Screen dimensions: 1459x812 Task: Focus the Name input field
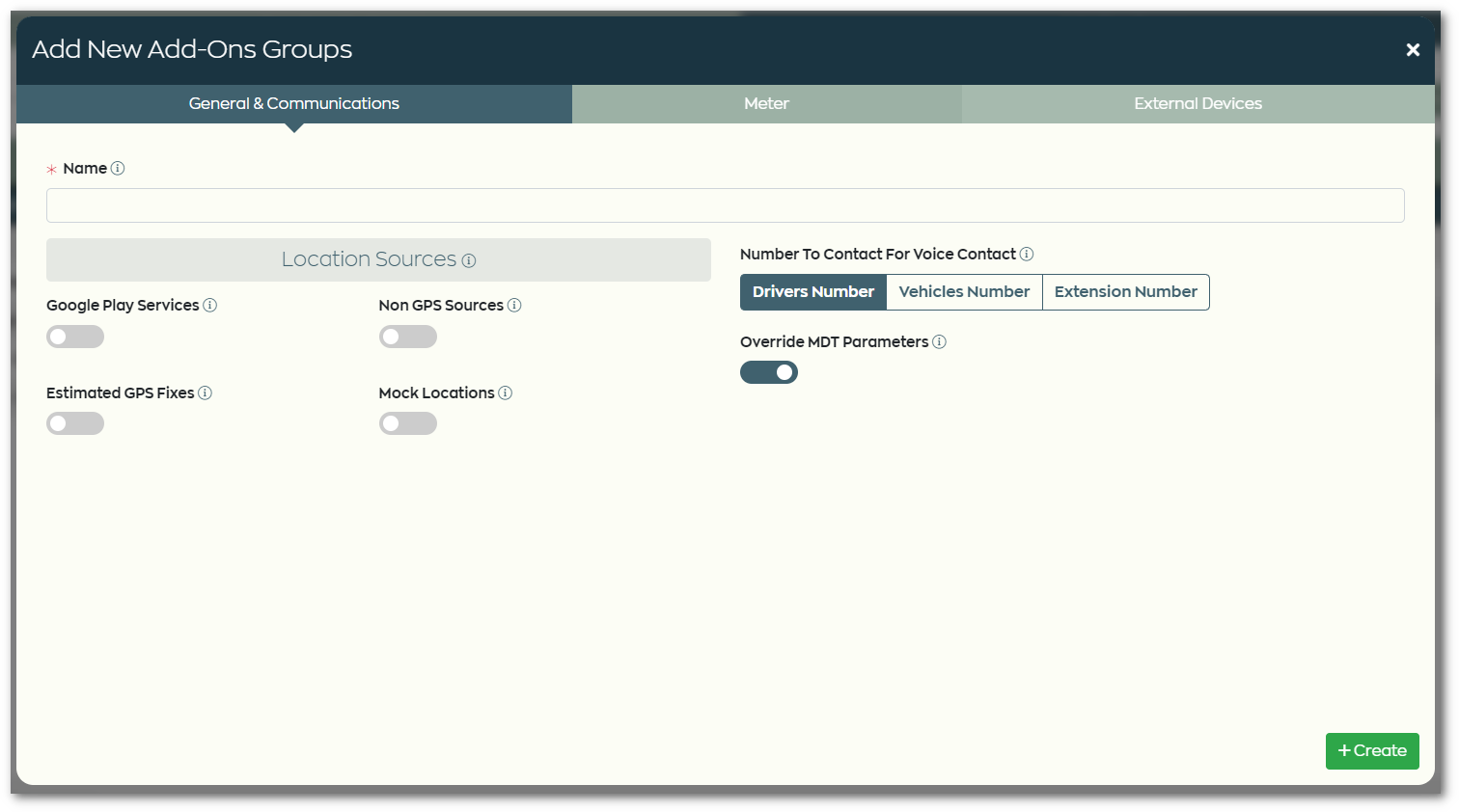726,205
